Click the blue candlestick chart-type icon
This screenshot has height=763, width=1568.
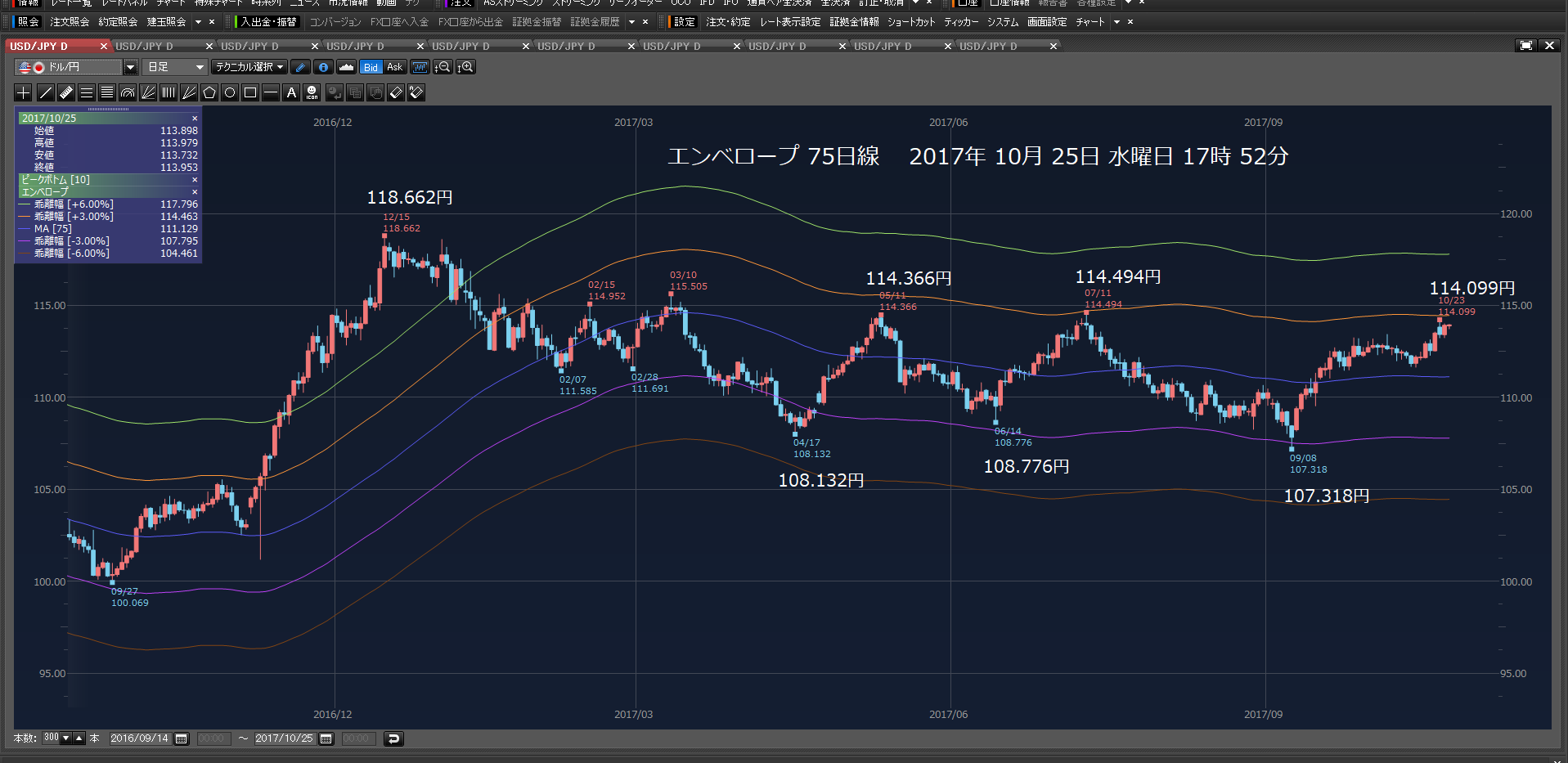420,67
